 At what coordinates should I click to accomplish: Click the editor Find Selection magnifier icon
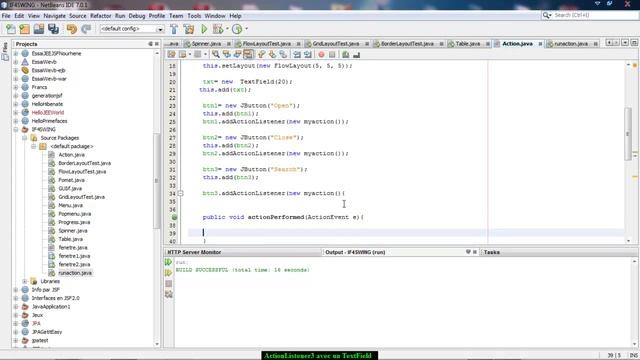[x=216, y=55]
